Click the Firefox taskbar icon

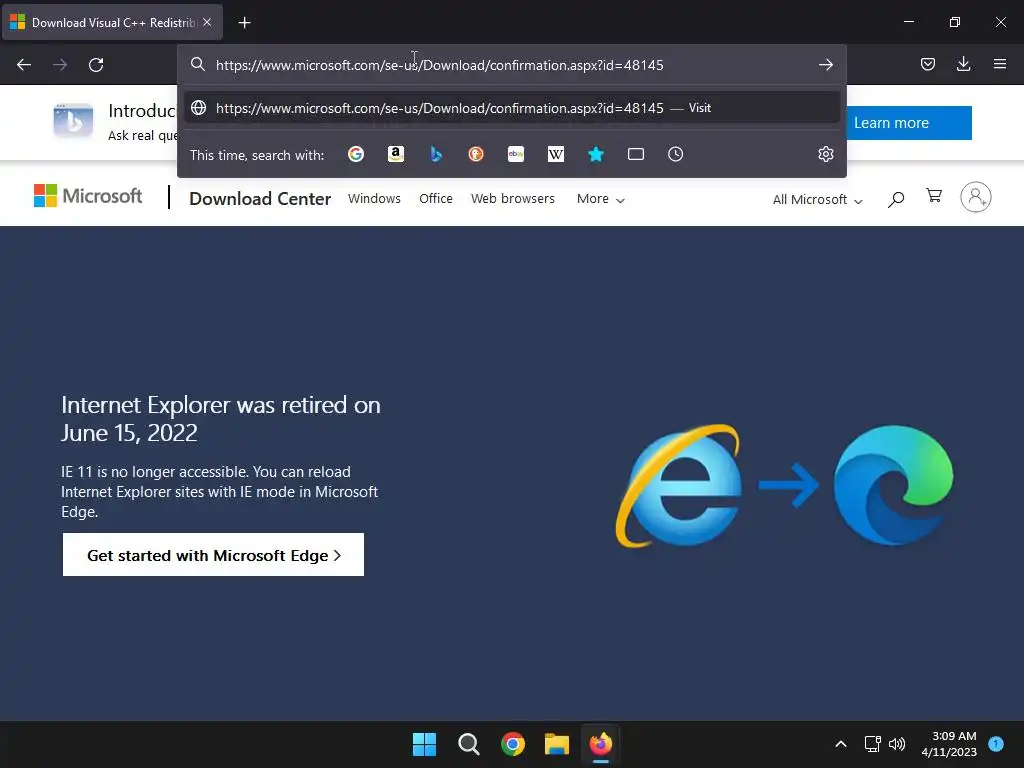601,744
